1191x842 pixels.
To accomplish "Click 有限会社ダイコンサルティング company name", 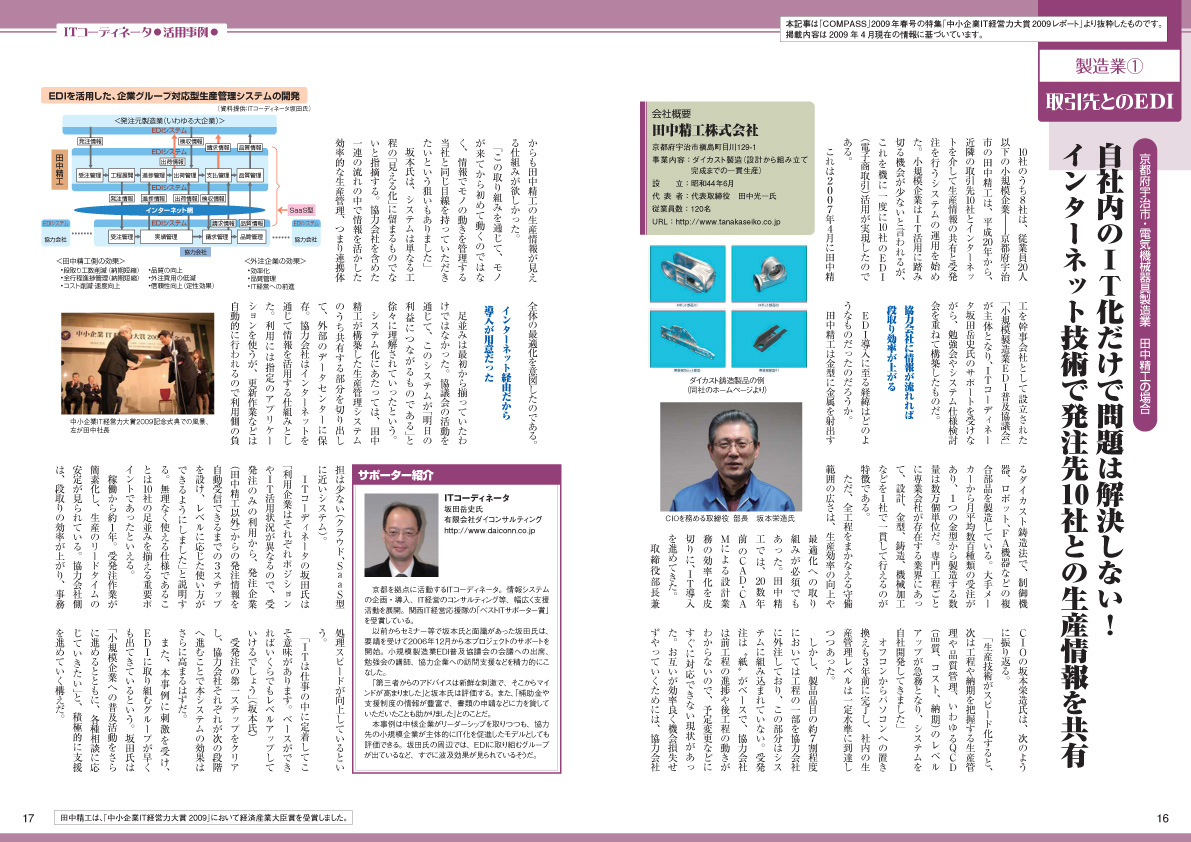I will point(493,519).
